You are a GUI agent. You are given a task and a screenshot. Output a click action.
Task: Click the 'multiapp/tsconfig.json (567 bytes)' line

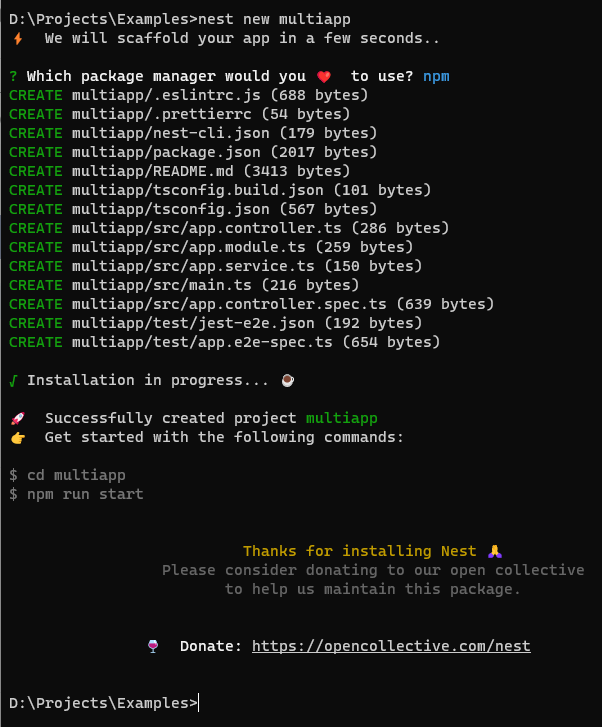coord(224,209)
